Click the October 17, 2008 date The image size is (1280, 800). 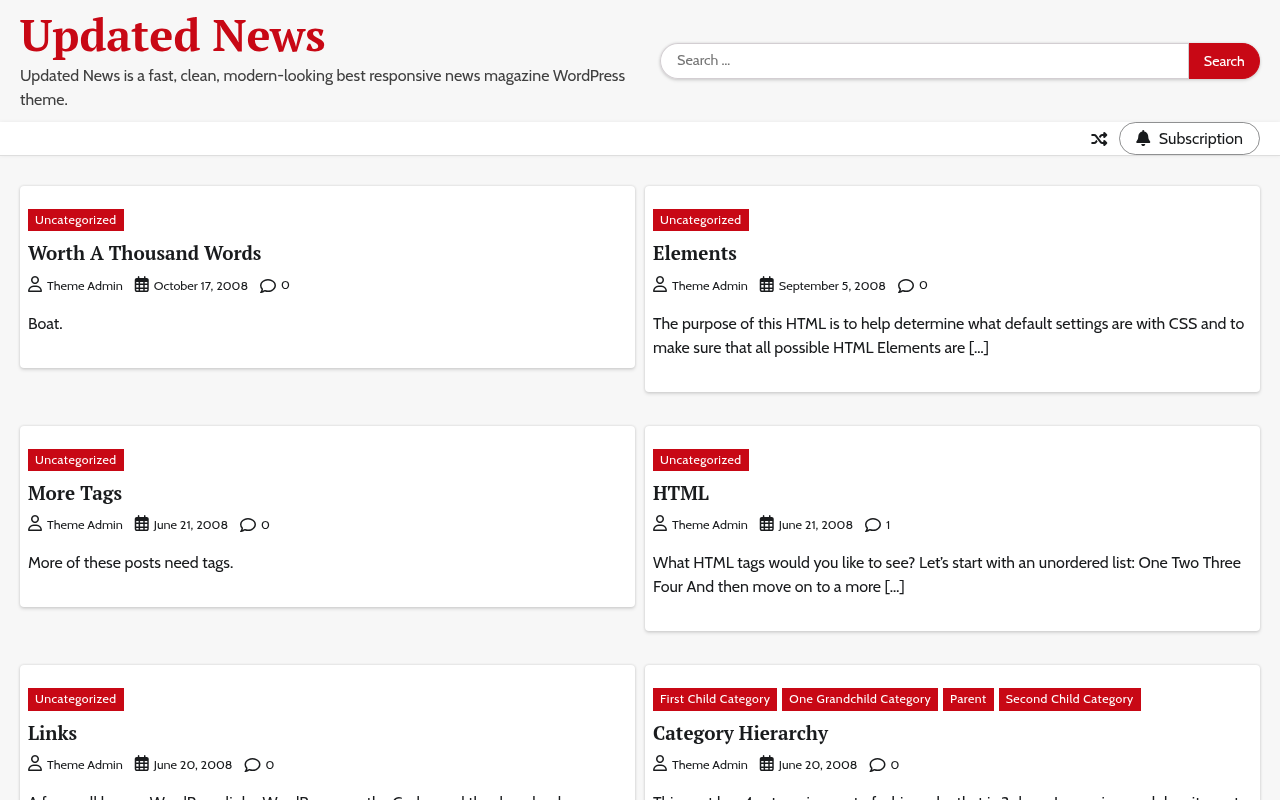[201, 286]
